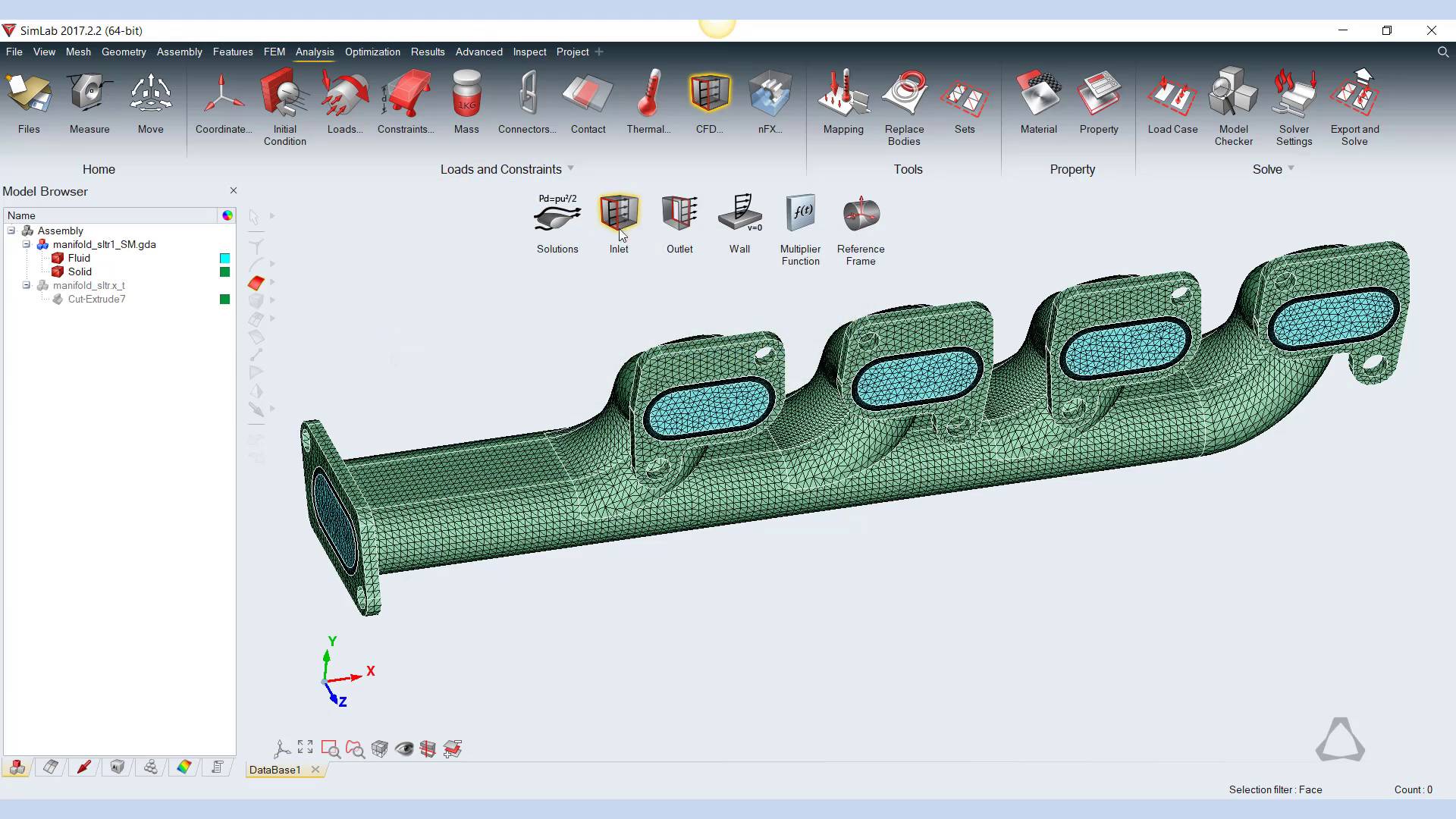Expand the Loads and Constraints group dropdown

(x=571, y=168)
